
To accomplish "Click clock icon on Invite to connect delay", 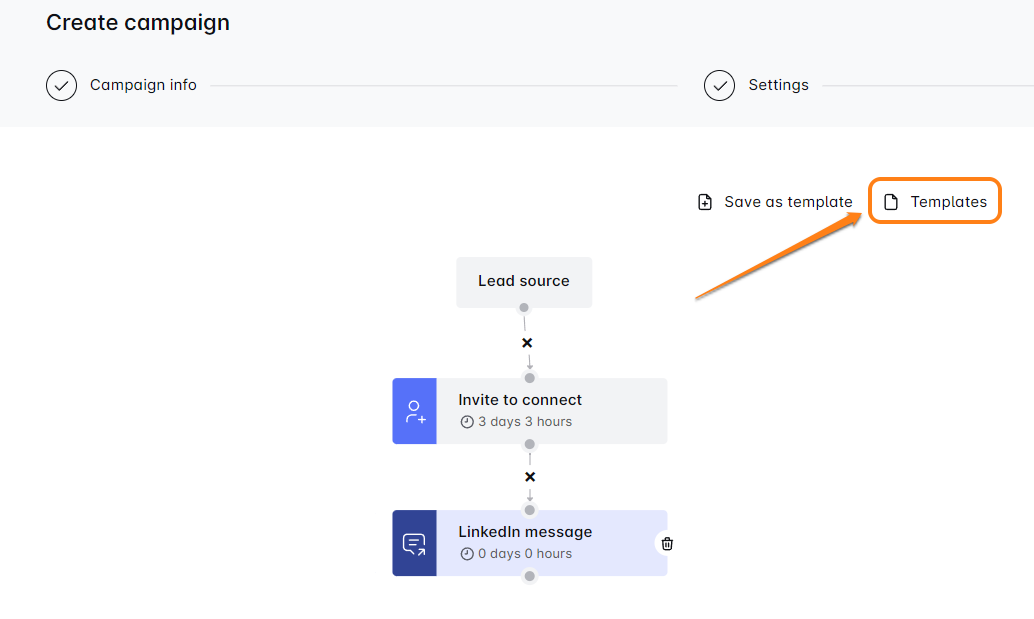I will point(466,422).
